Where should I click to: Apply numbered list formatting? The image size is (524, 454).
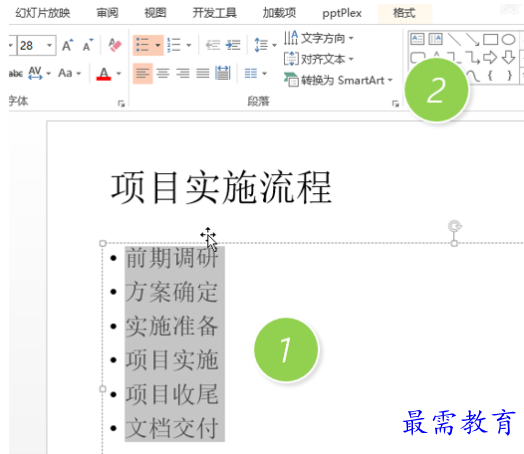pyautogui.click(x=174, y=45)
